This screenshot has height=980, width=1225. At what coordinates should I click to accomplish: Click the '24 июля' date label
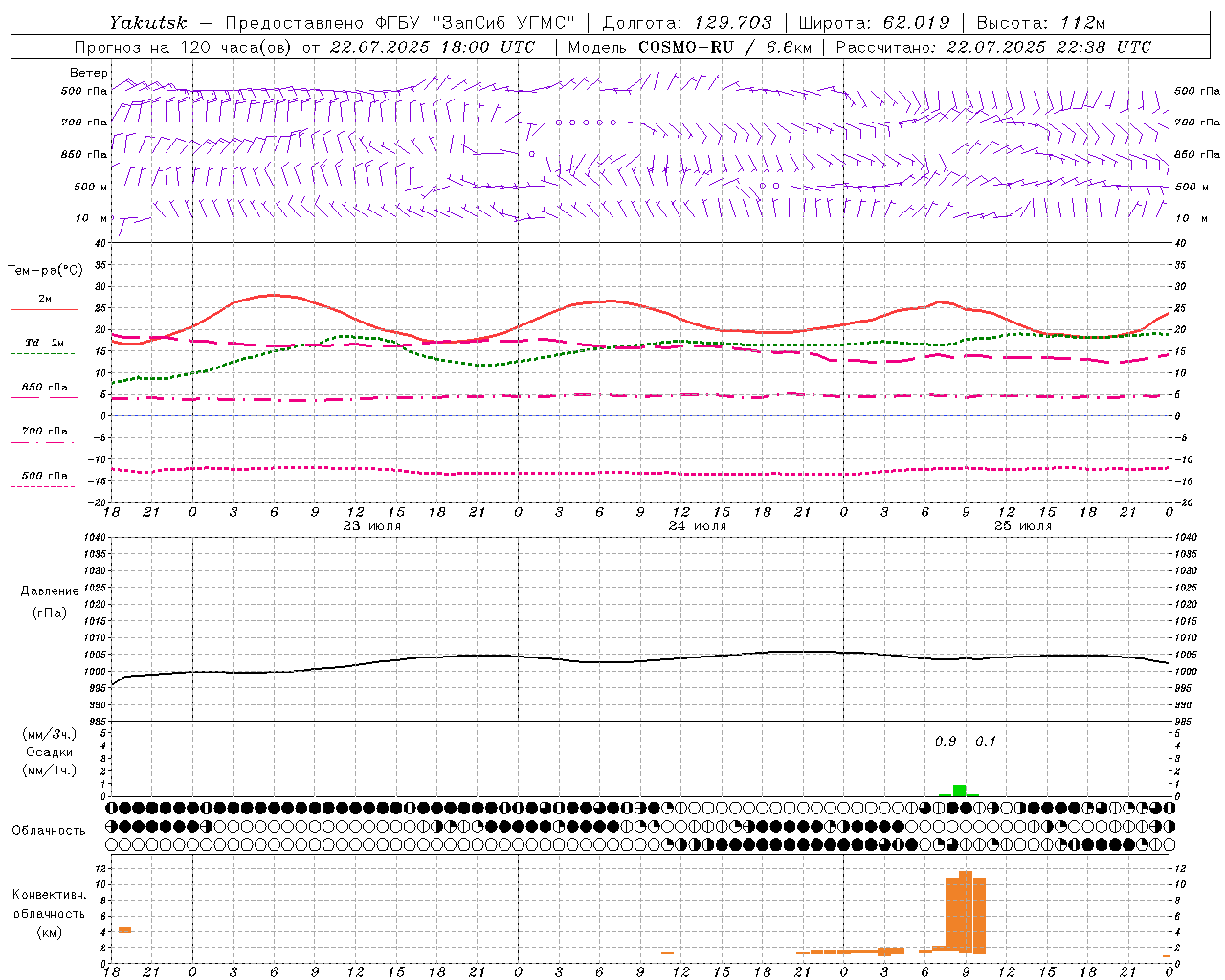pyautogui.click(x=698, y=526)
